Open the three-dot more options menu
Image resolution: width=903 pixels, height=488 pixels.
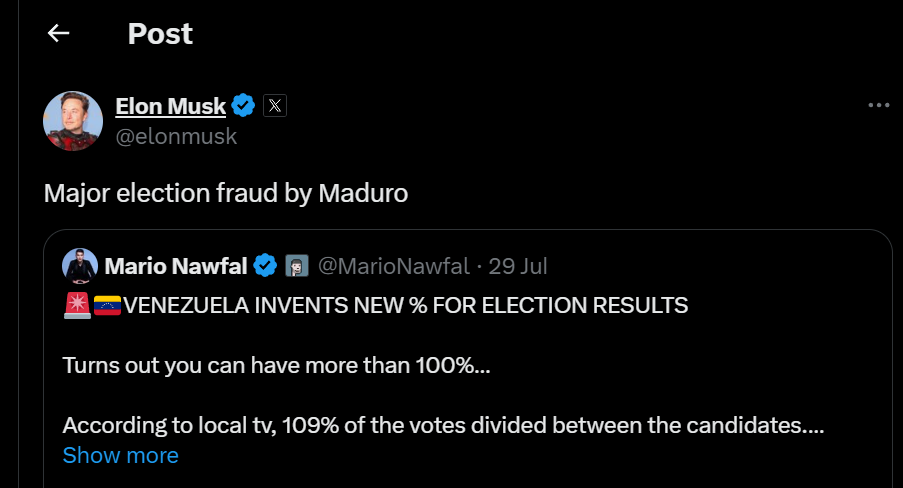point(879,105)
